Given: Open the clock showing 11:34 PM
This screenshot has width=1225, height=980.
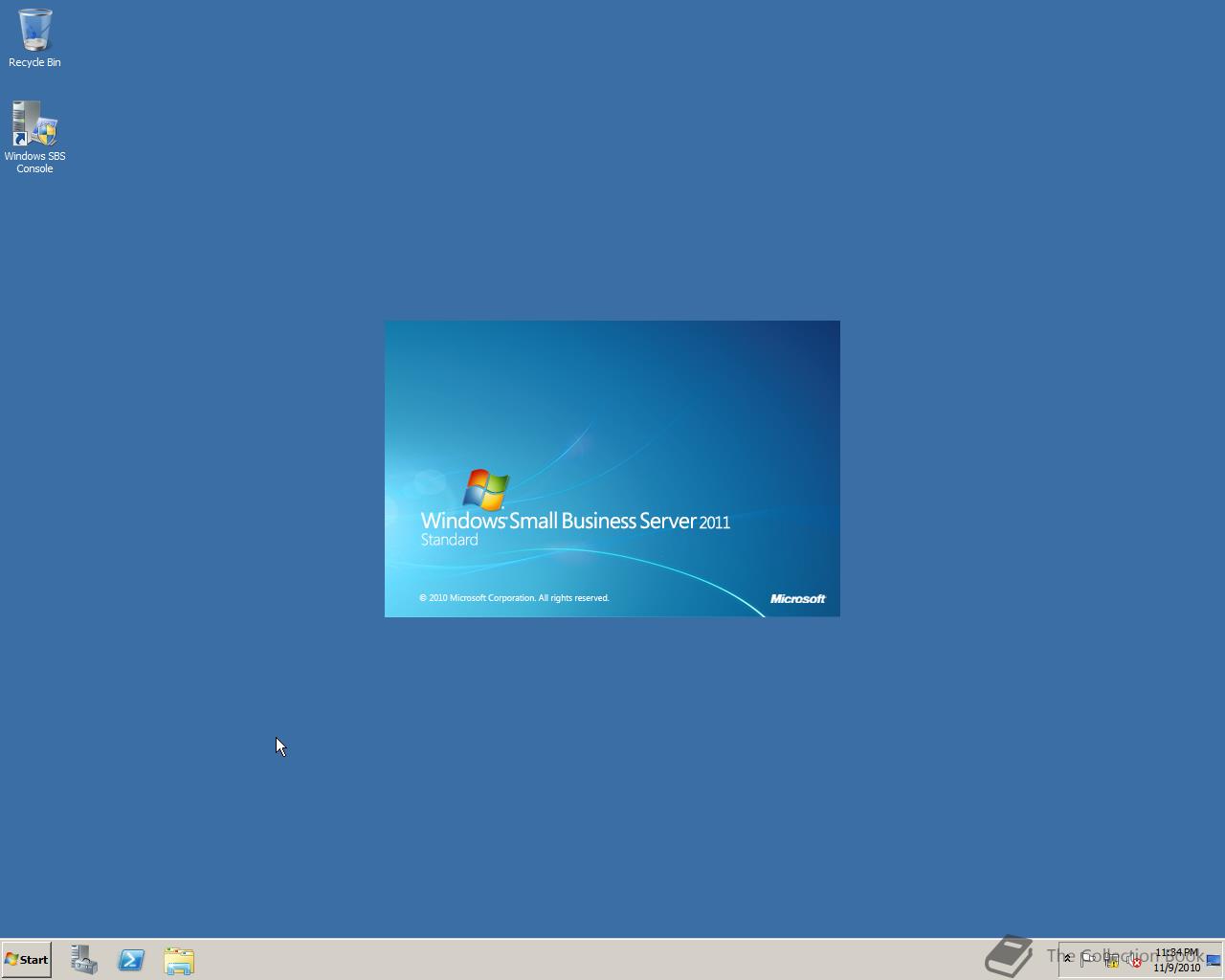Looking at the screenshot, I should click(1176, 960).
